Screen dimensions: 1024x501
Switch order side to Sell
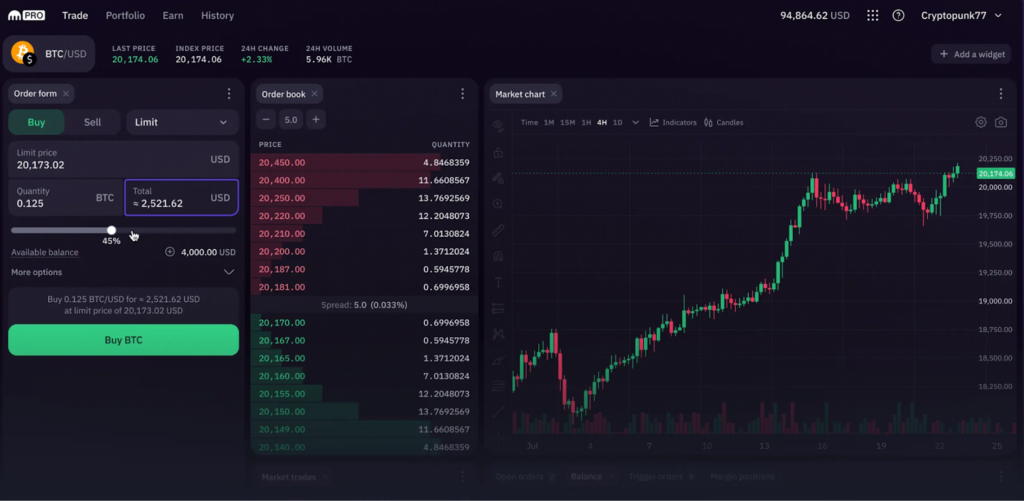point(93,122)
